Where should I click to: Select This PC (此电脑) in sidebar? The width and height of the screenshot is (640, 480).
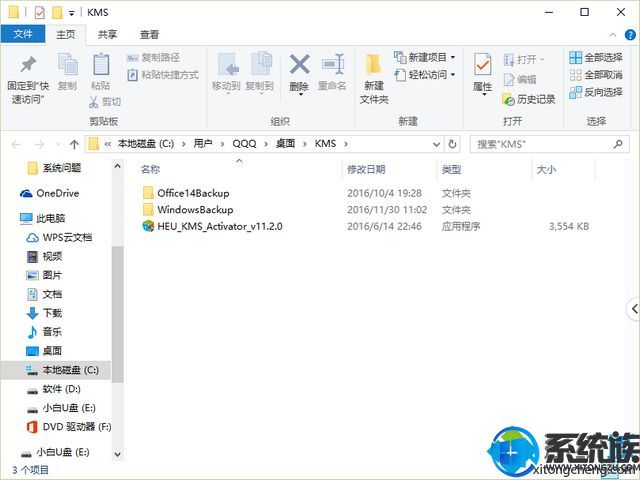pyautogui.click(x=42, y=218)
